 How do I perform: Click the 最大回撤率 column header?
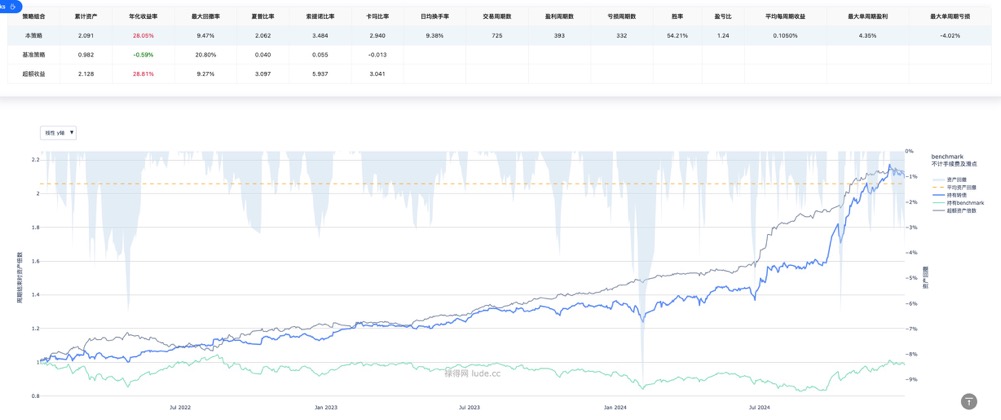pos(205,17)
